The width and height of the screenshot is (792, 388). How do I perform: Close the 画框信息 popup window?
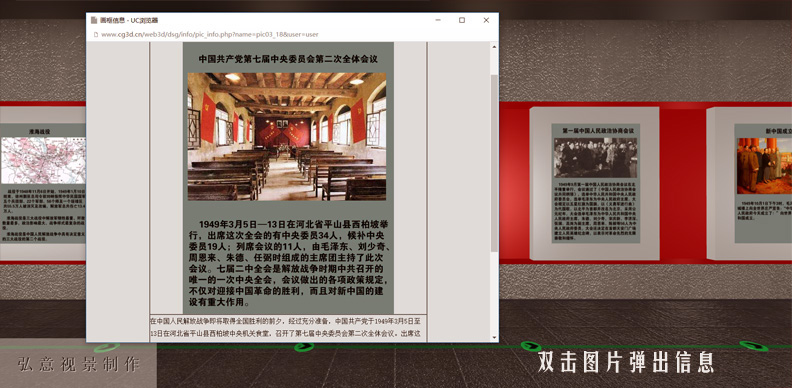tap(486, 20)
